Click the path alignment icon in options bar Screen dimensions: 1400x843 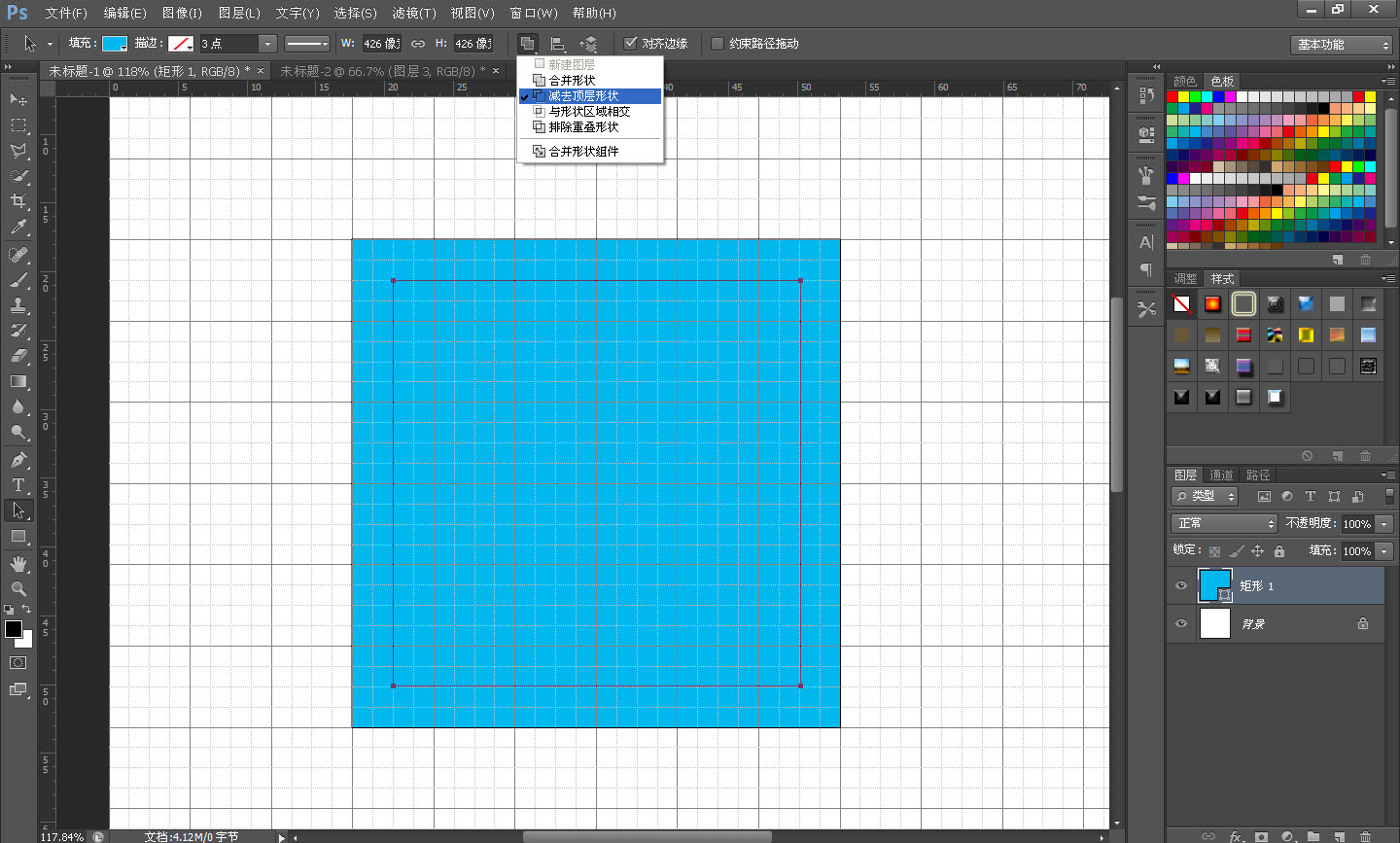[x=558, y=44]
